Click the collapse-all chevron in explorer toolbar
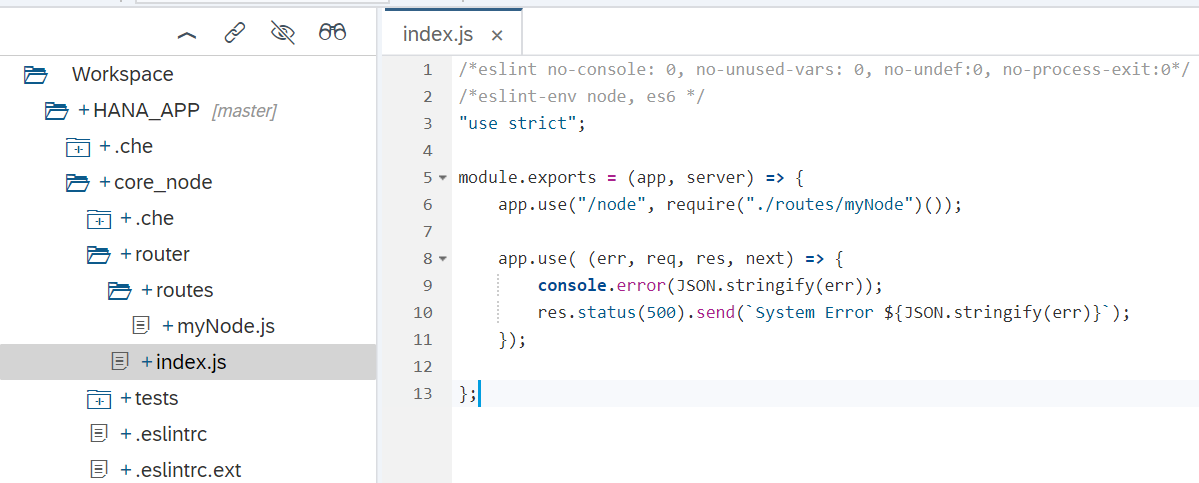Viewport: 1199px width, 483px height. tap(187, 34)
